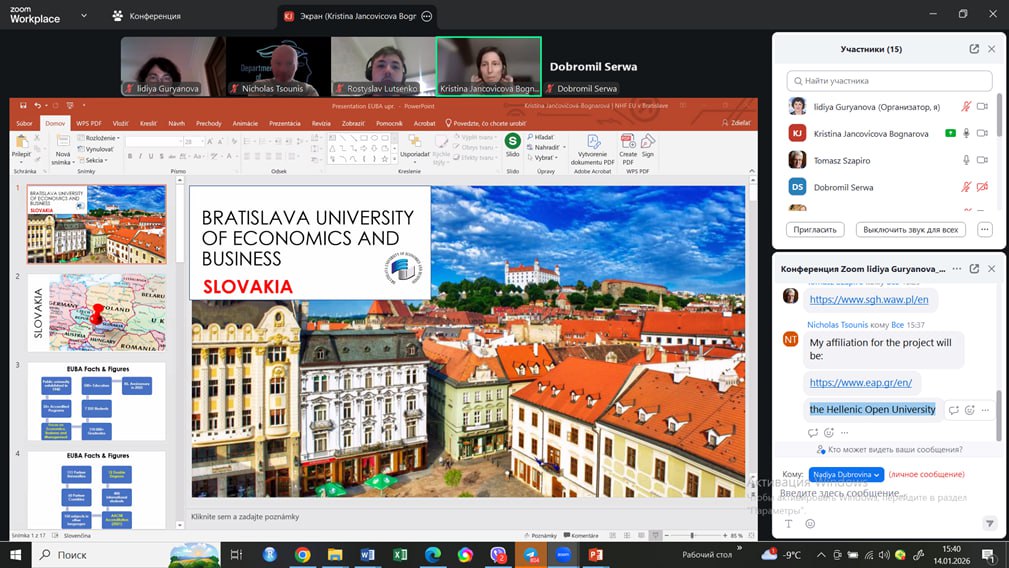Viewport: 1009px width, 568px height.
Task: Unmute lidiya Guryanova's microphone in list
Action: 966,106
